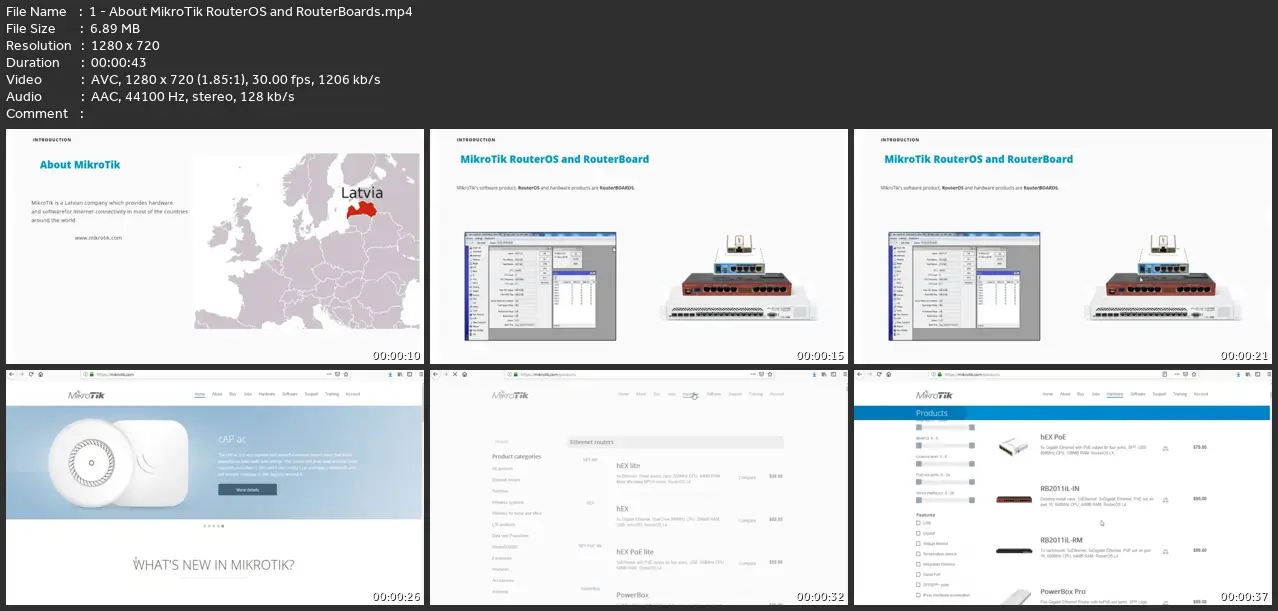Click the bookmark star in the 00:00:26 frame
The image size is (1278, 611).
pyautogui.click(x=346, y=374)
